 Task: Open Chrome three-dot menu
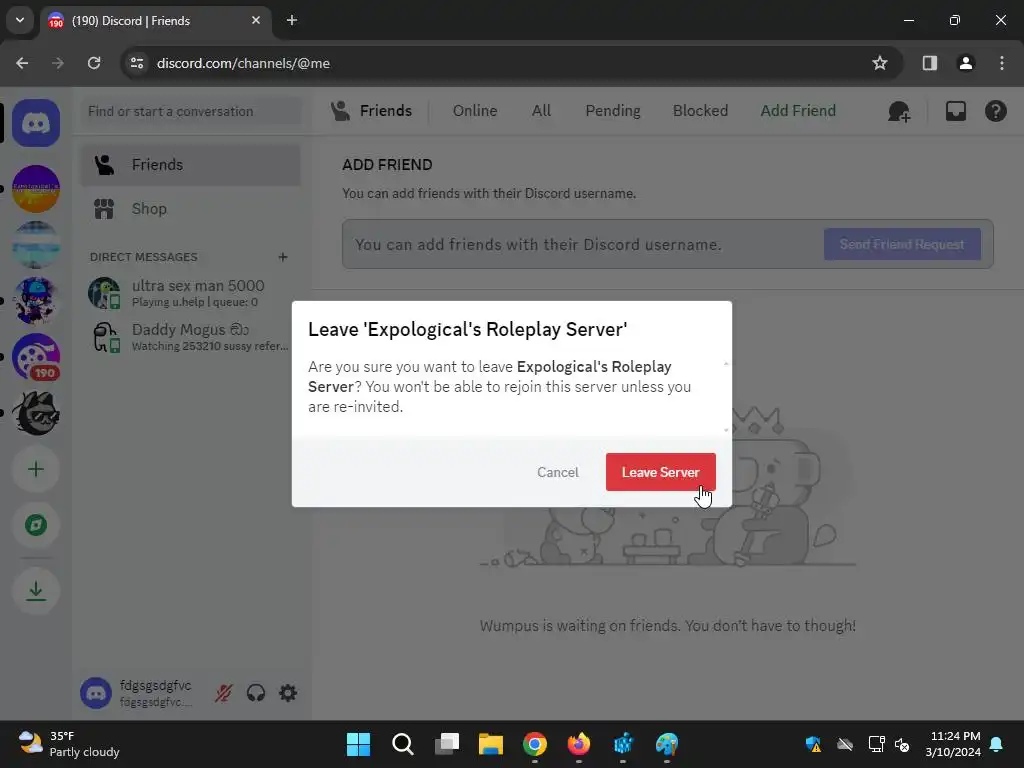point(1002,63)
